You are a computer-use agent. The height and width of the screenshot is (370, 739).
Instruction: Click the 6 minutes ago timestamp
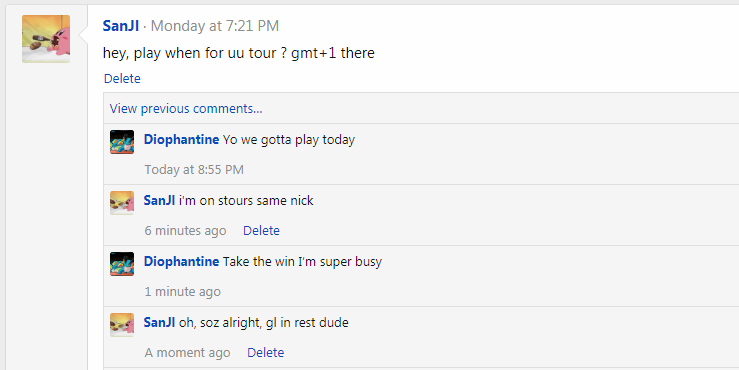[x=185, y=230]
